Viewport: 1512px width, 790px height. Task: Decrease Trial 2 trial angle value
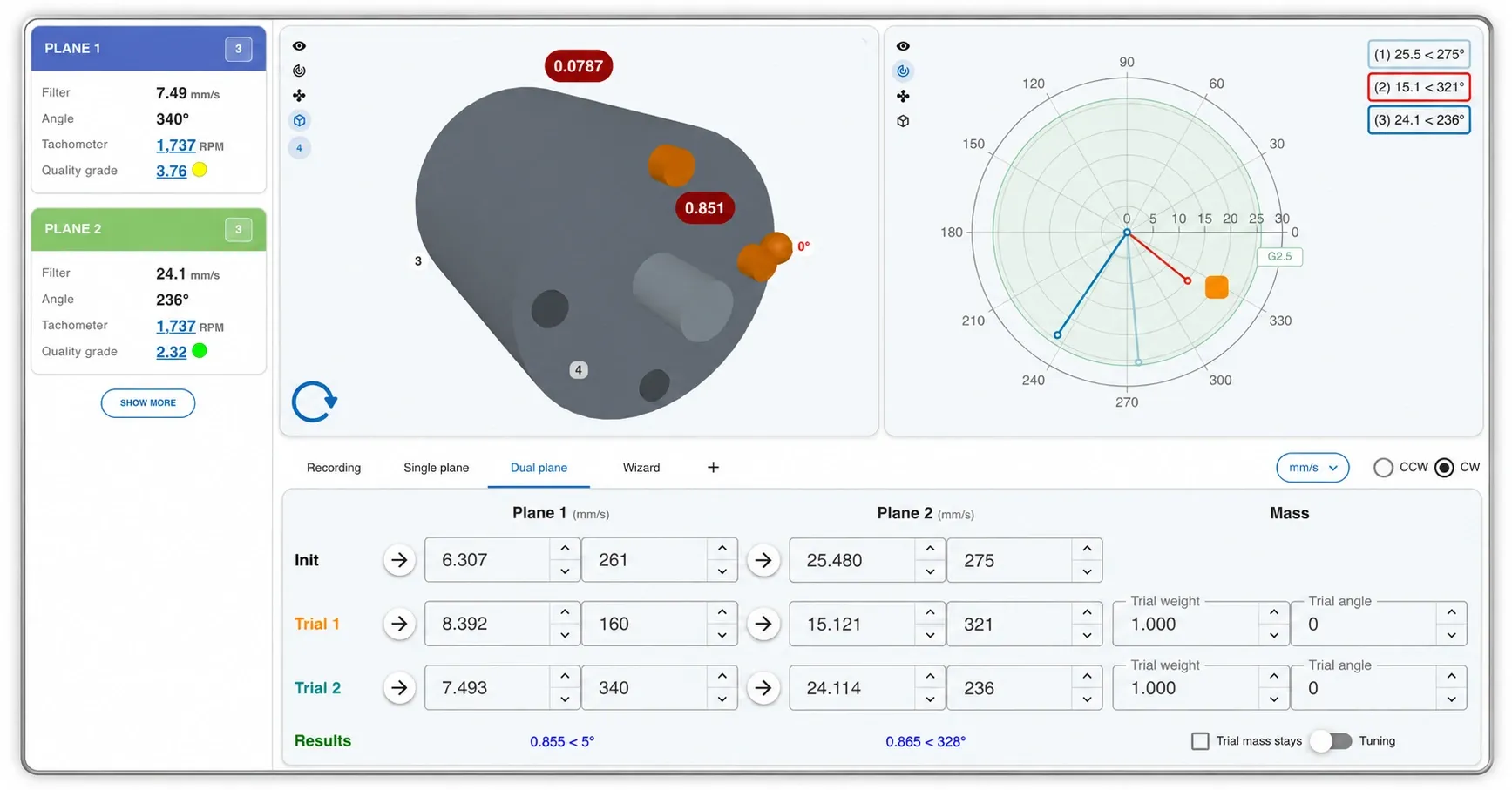click(1451, 699)
